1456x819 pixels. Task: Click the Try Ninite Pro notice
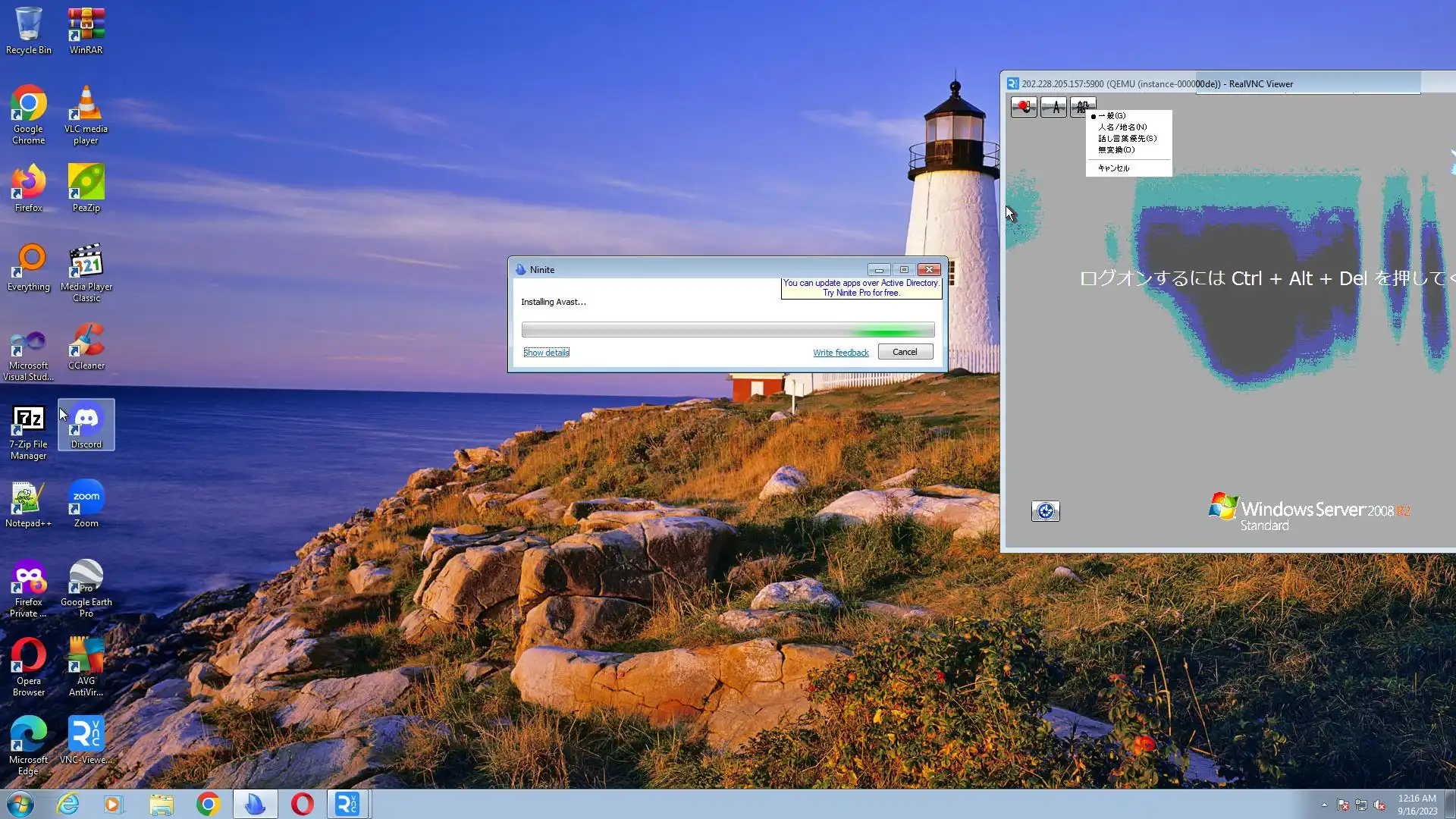point(861,288)
